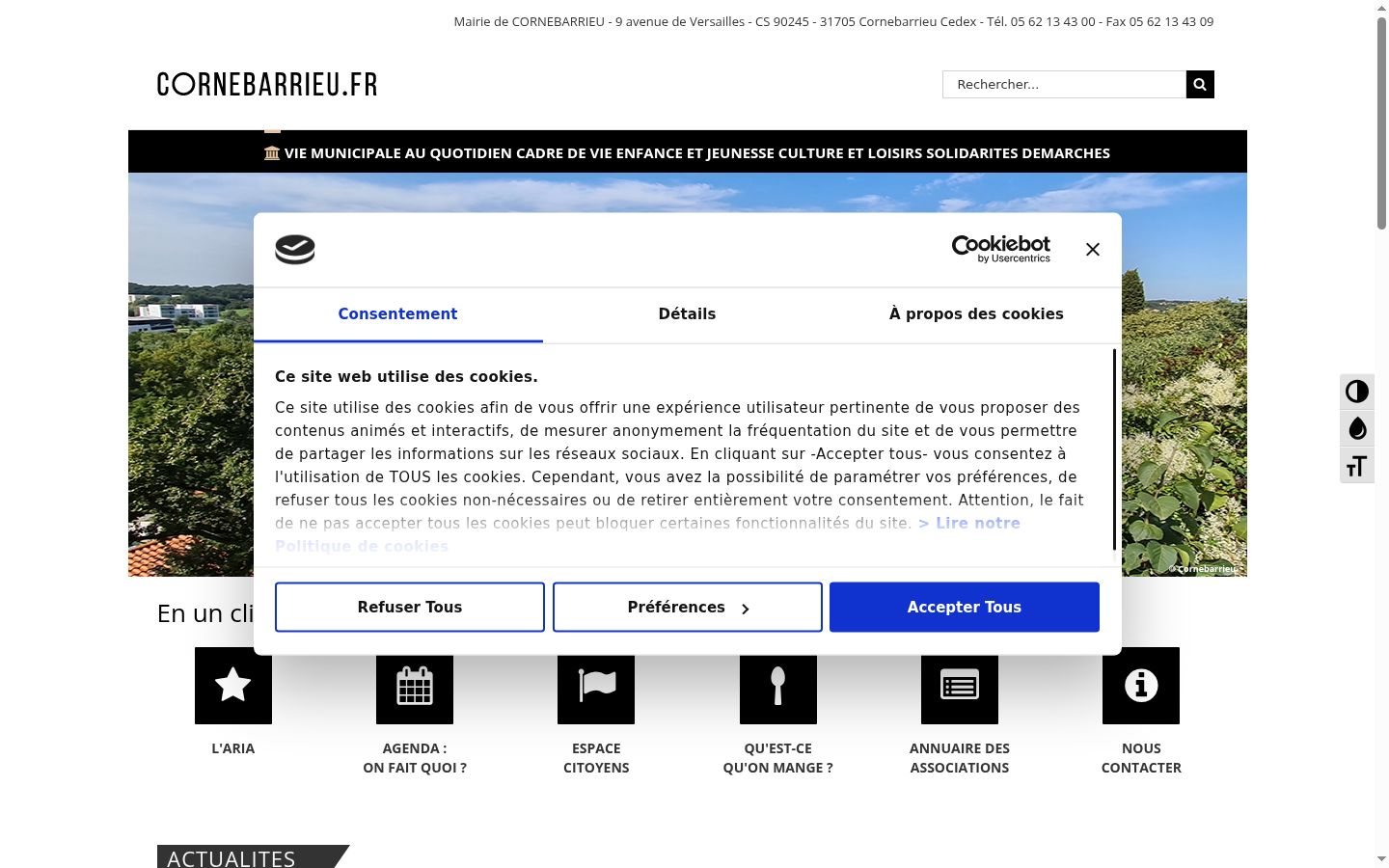Screen dimensions: 1389x868
Task: Open the À propos des cookies tab
Action: pyautogui.click(x=976, y=314)
